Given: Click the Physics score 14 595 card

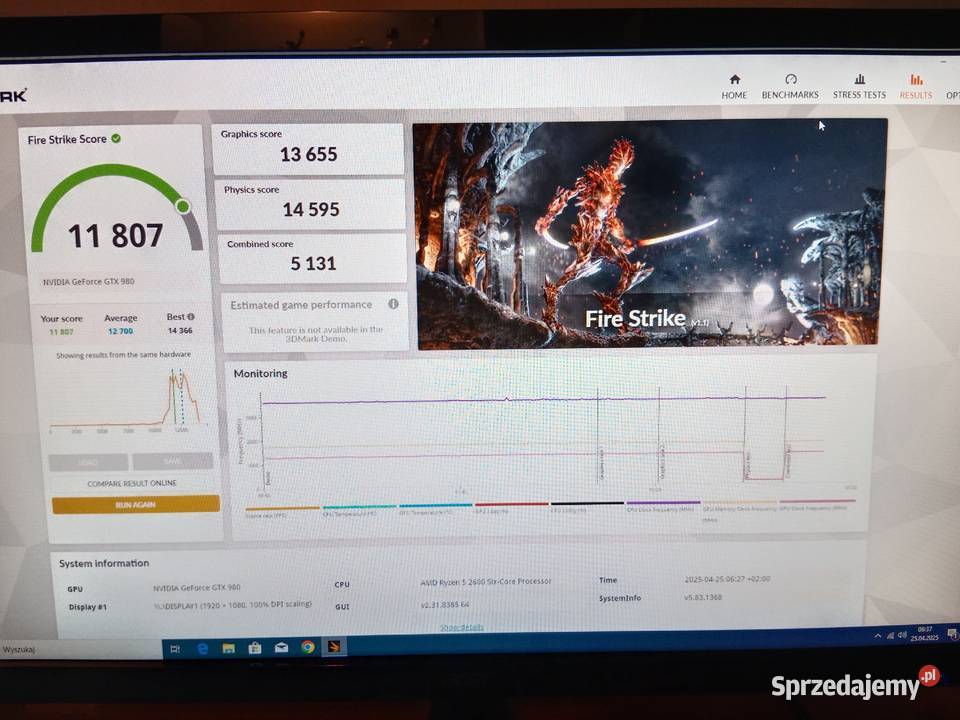Looking at the screenshot, I should [310, 204].
